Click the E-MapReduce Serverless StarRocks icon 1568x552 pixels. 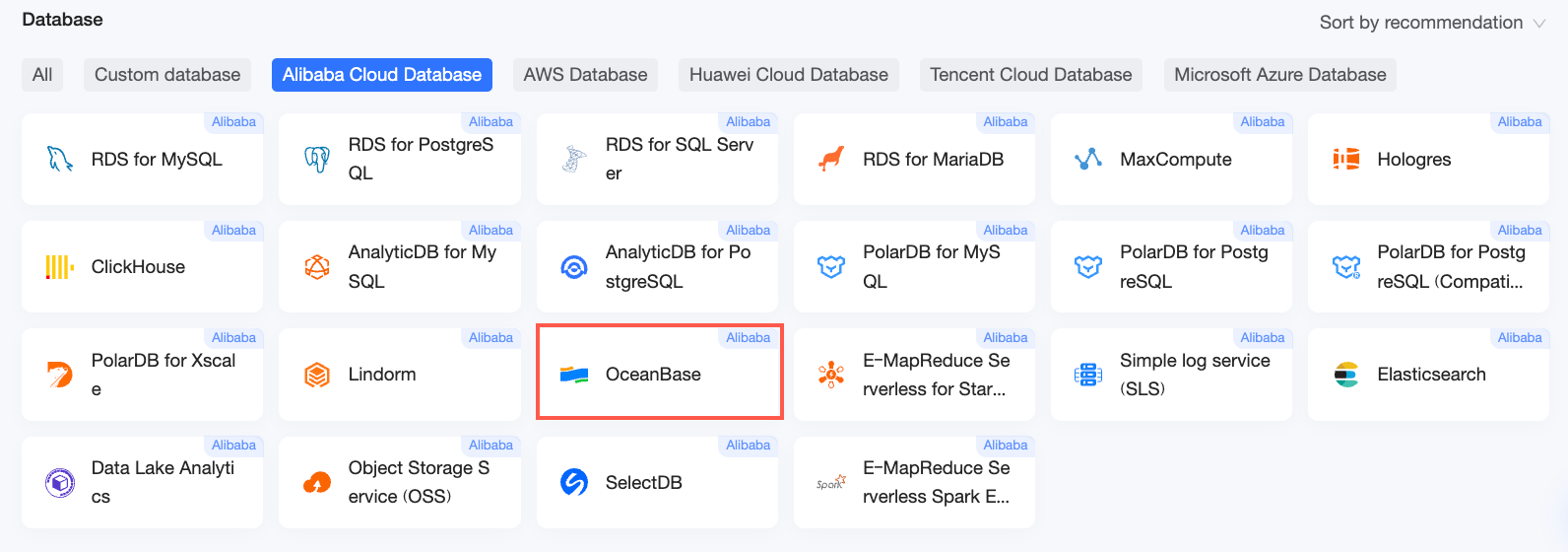pos(831,375)
